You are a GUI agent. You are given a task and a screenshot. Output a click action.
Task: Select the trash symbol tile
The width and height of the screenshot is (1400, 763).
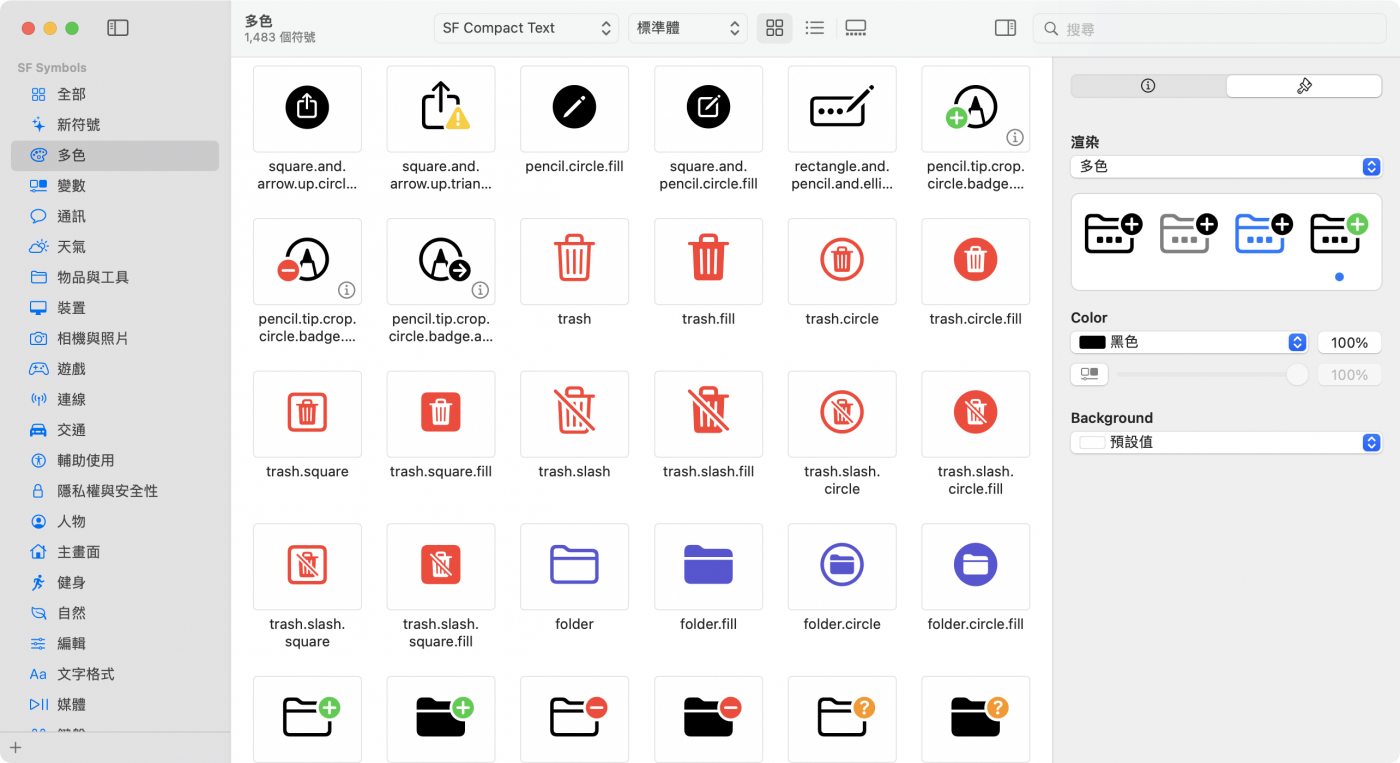tap(574, 262)
